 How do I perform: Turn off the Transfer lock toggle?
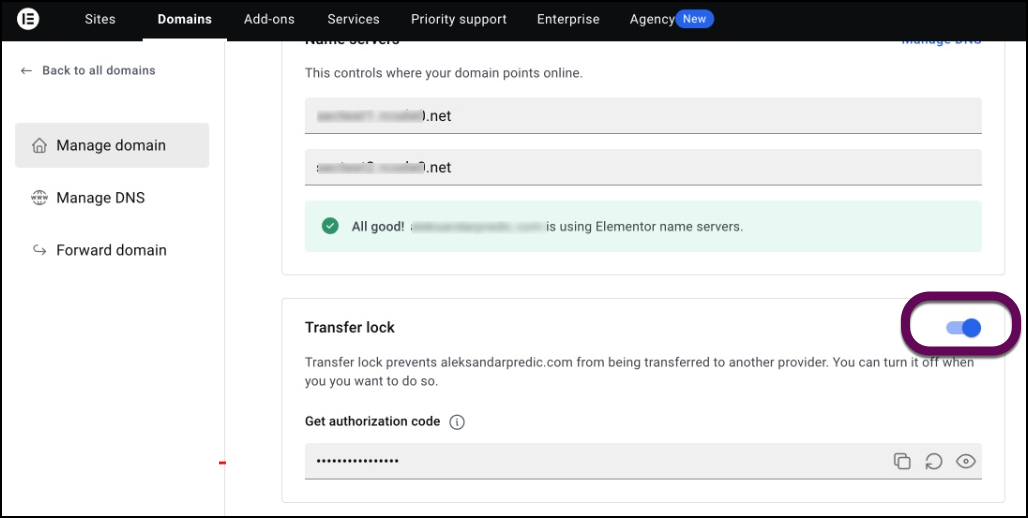pyautogui.click(x=963, y=328)
